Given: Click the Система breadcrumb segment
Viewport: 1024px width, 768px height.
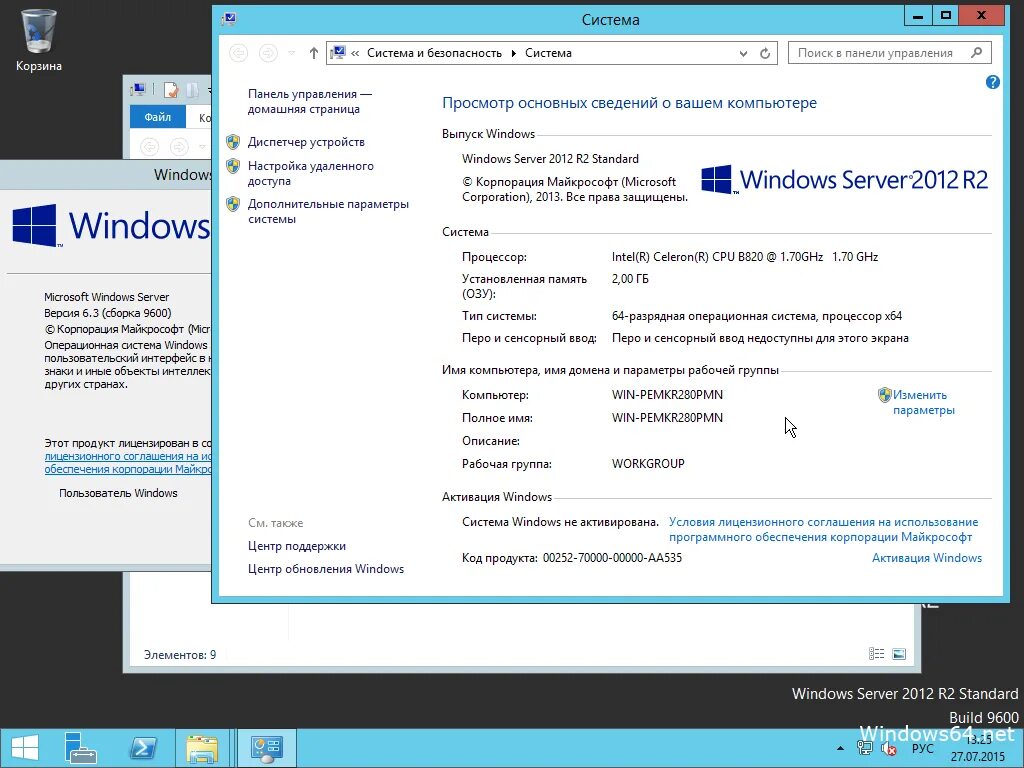Looking at the screenshot, I should [548, 53].
